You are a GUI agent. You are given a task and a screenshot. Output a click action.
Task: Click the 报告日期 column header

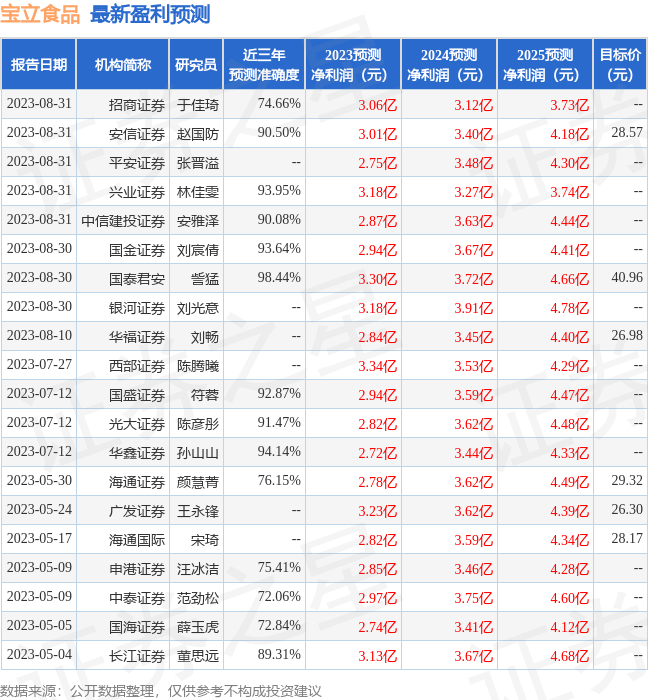pyautogui.click(x=39, y=65)
